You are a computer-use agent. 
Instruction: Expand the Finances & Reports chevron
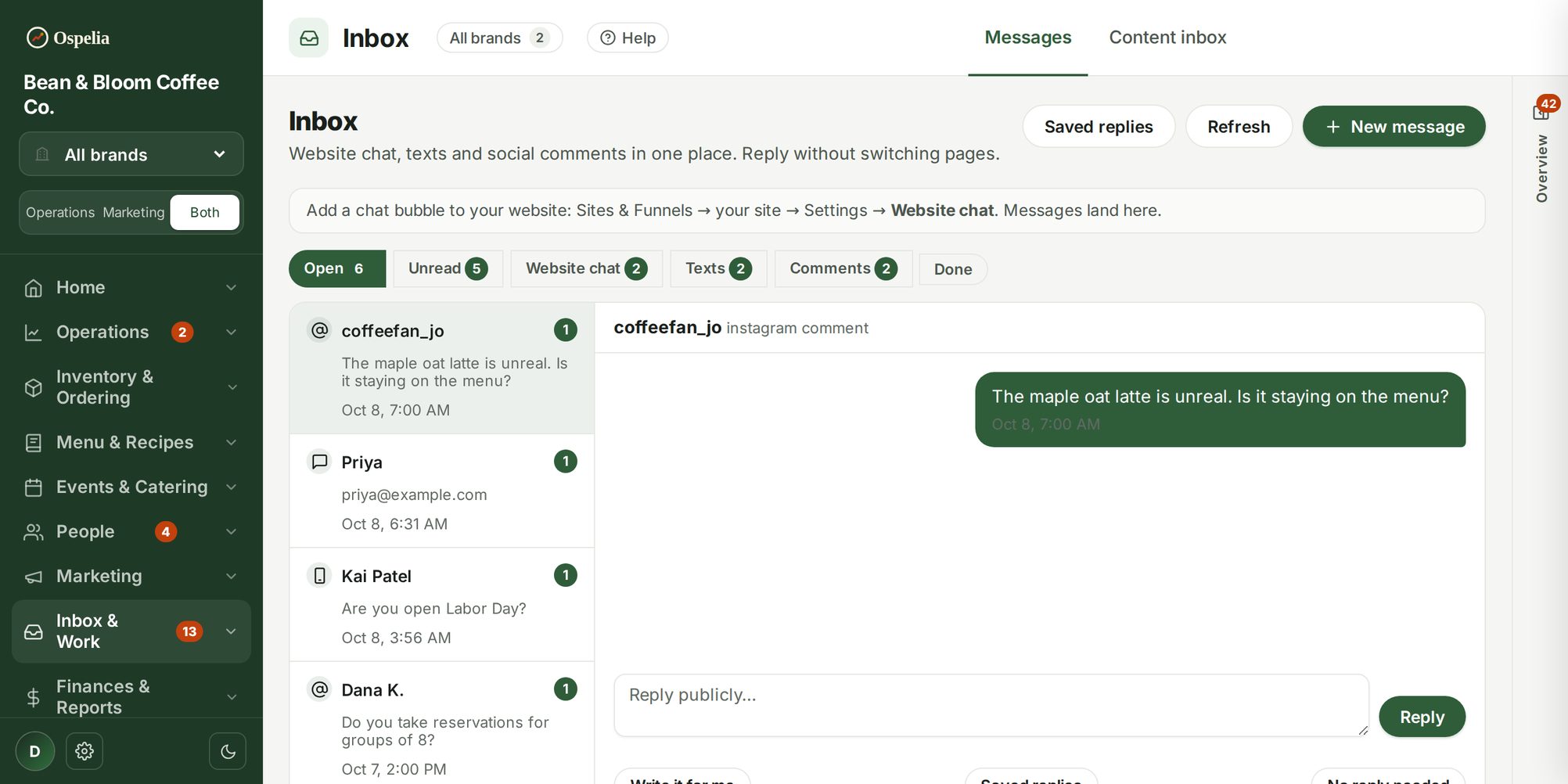coord(232,697)
